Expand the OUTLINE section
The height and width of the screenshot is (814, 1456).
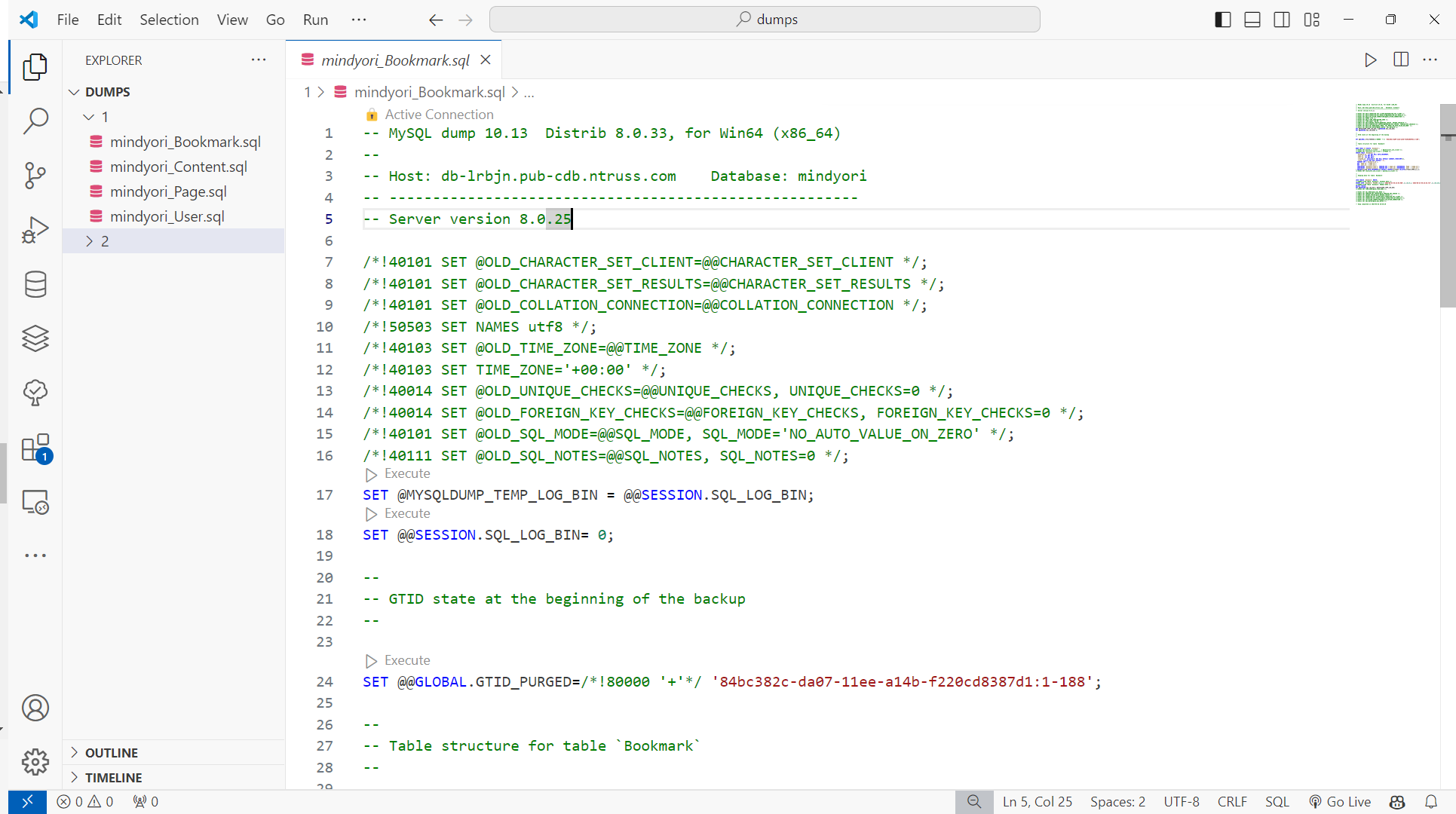click(112, 753)
